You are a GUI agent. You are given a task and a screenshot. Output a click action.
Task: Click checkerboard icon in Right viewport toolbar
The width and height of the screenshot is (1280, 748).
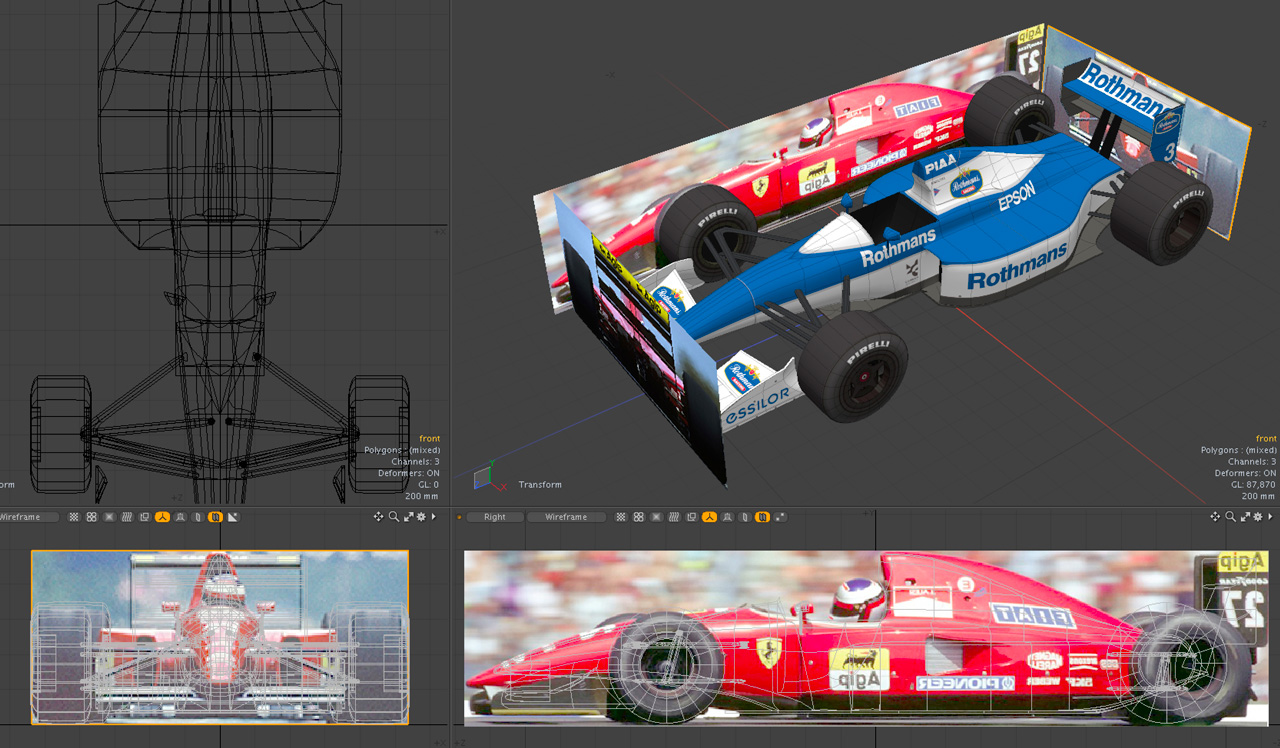(621, 517)
